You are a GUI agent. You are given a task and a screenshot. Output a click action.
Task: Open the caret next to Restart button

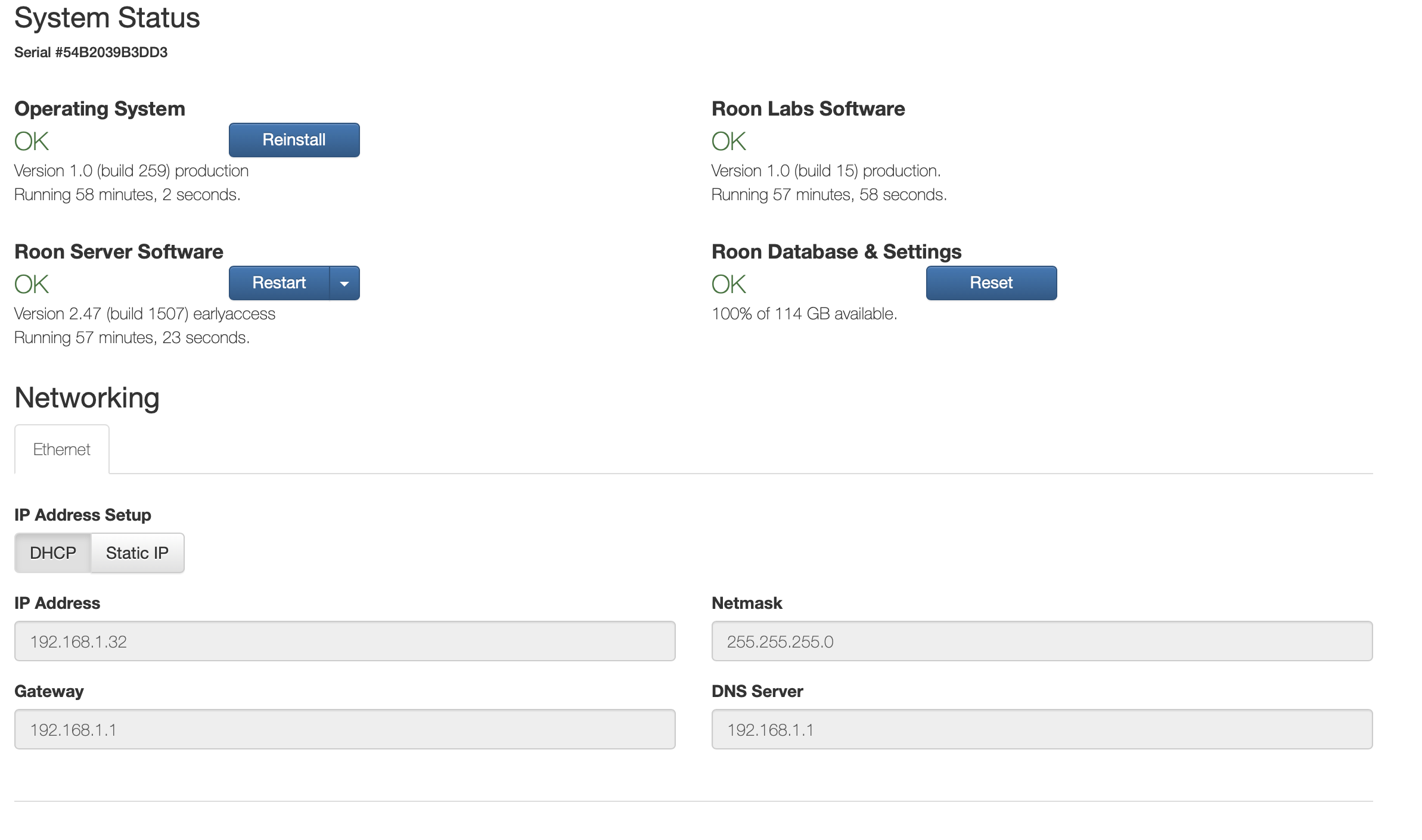[x=344, y=283]
